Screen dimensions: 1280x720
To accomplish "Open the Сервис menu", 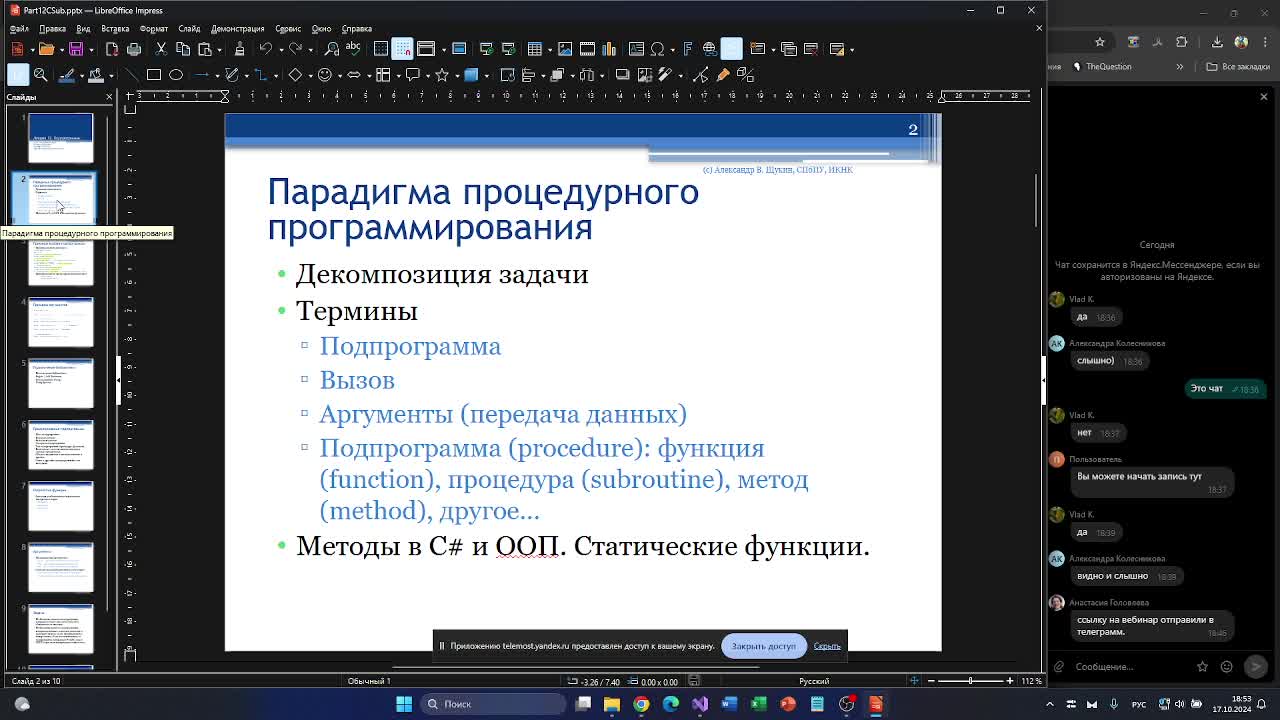I will pyautogui.click(x=288, y=29).
